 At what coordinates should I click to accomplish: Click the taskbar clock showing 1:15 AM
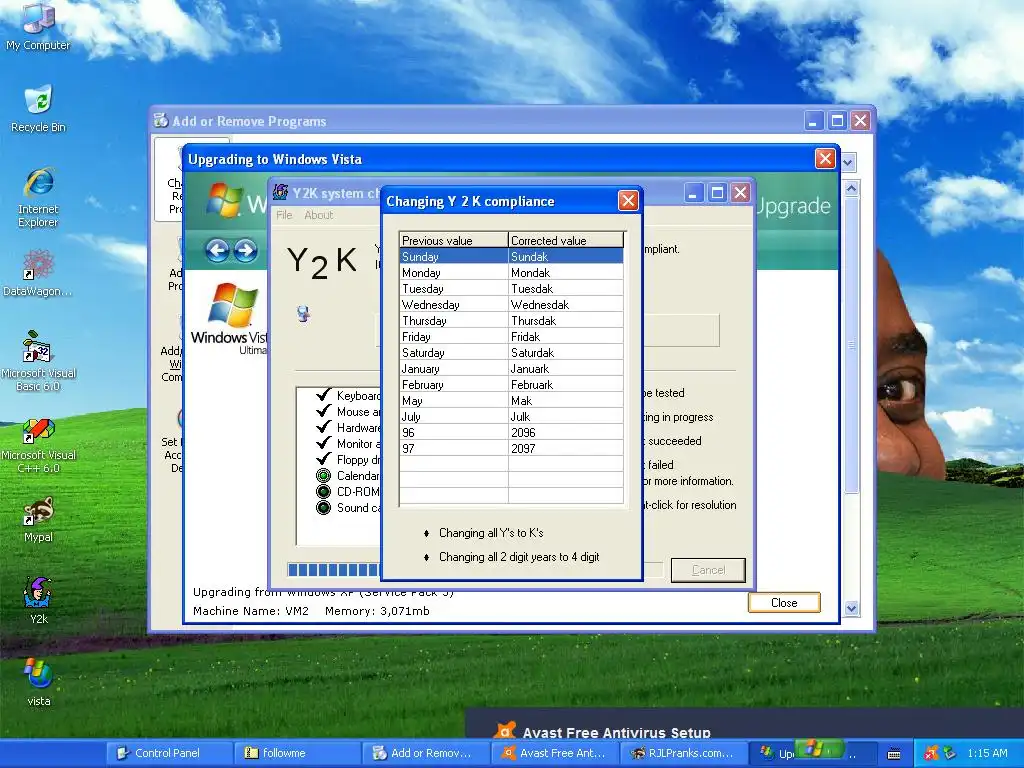(987, 753)
